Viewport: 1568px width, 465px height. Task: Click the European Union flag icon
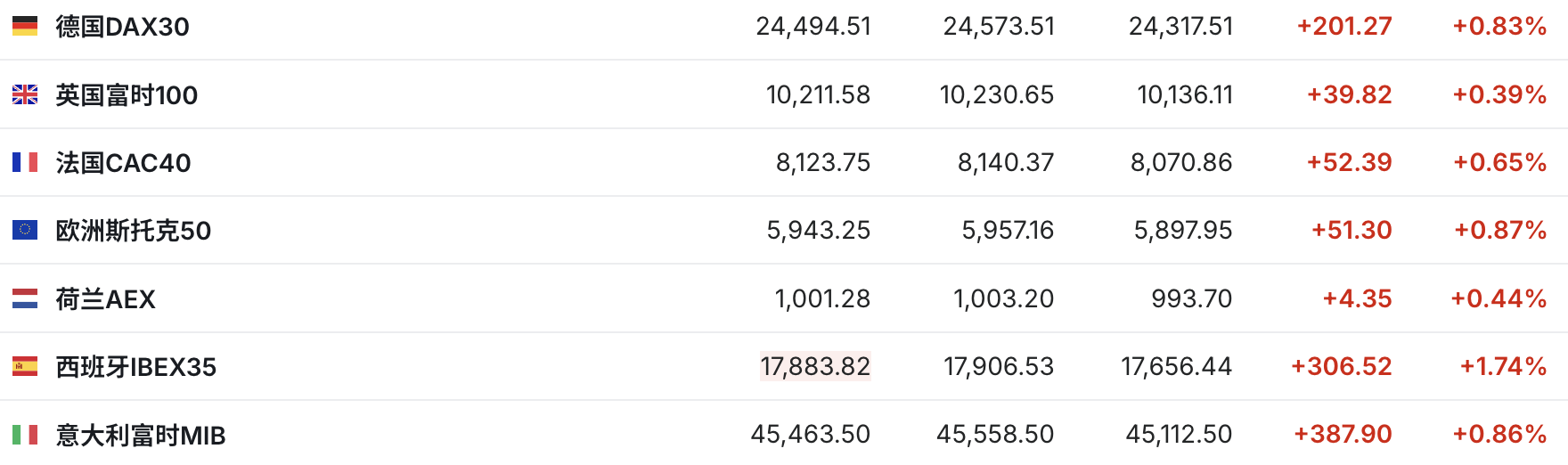click(x=25, y=230)
